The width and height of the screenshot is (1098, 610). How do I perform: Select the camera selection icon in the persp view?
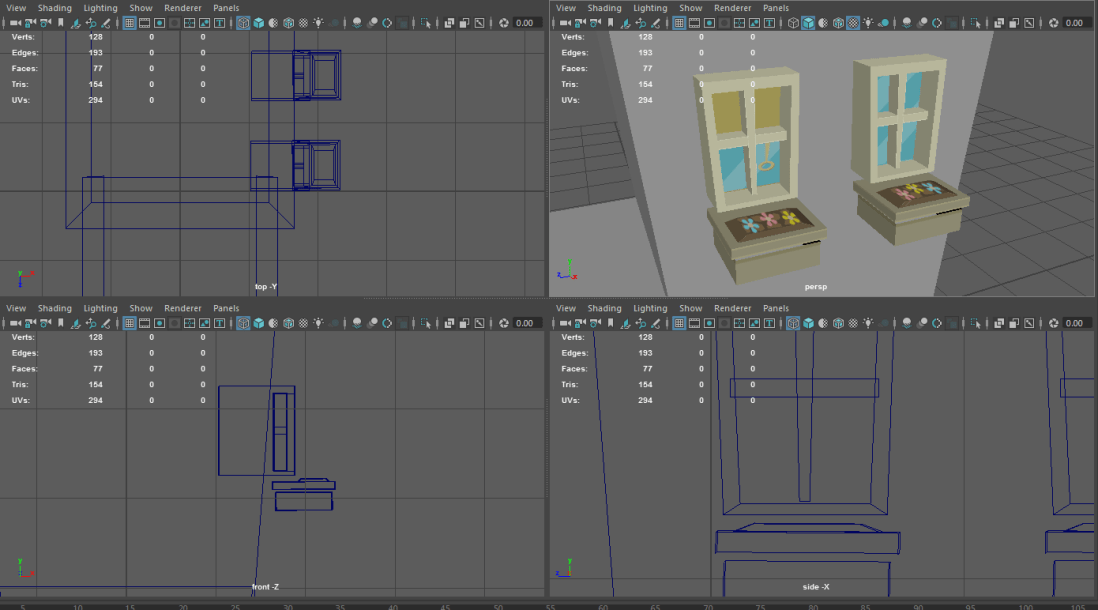click(564, 22)
